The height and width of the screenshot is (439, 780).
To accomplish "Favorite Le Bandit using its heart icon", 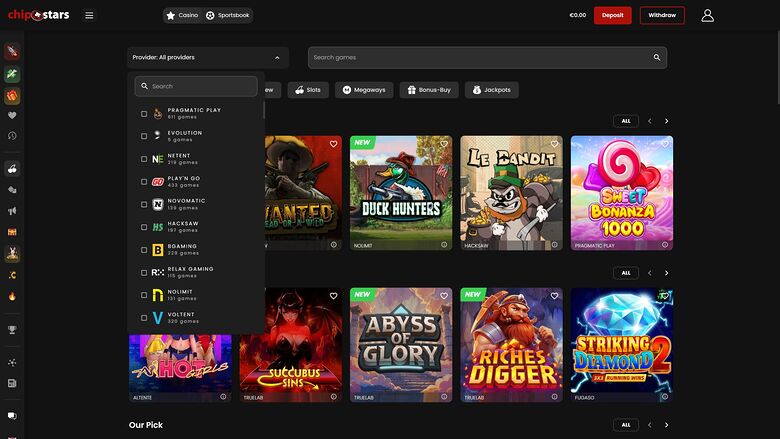I will (554, 144).
